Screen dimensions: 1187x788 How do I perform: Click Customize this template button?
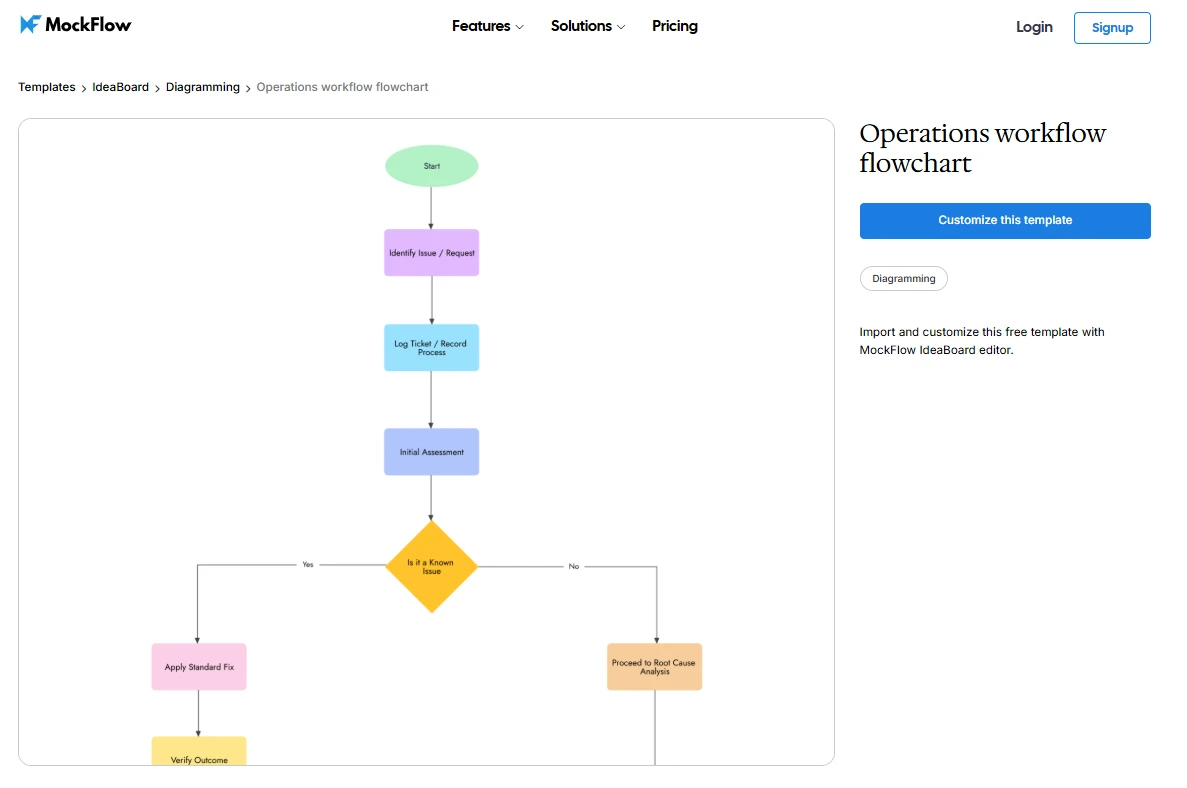[1005, 220]
